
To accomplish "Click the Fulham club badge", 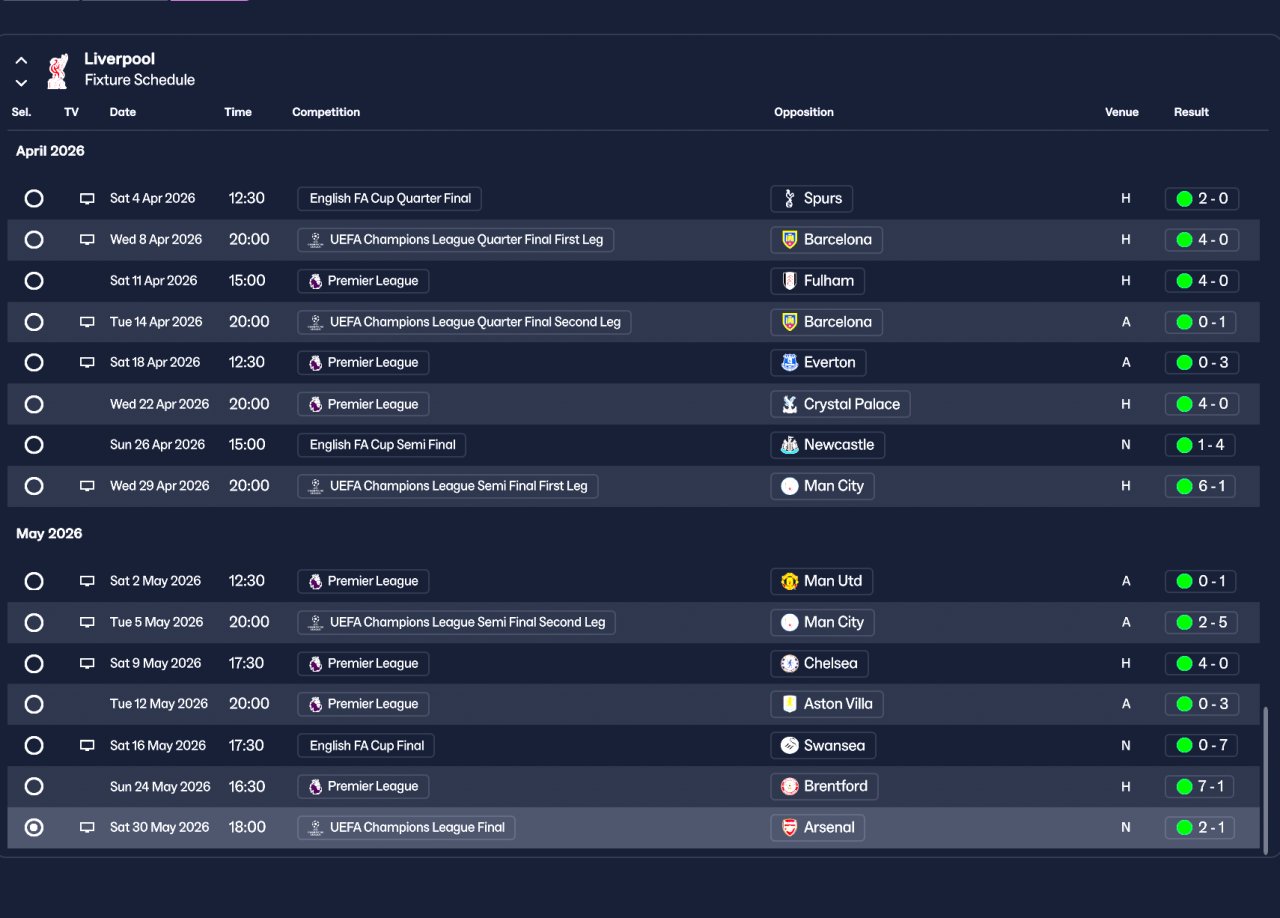I will 790,281.
